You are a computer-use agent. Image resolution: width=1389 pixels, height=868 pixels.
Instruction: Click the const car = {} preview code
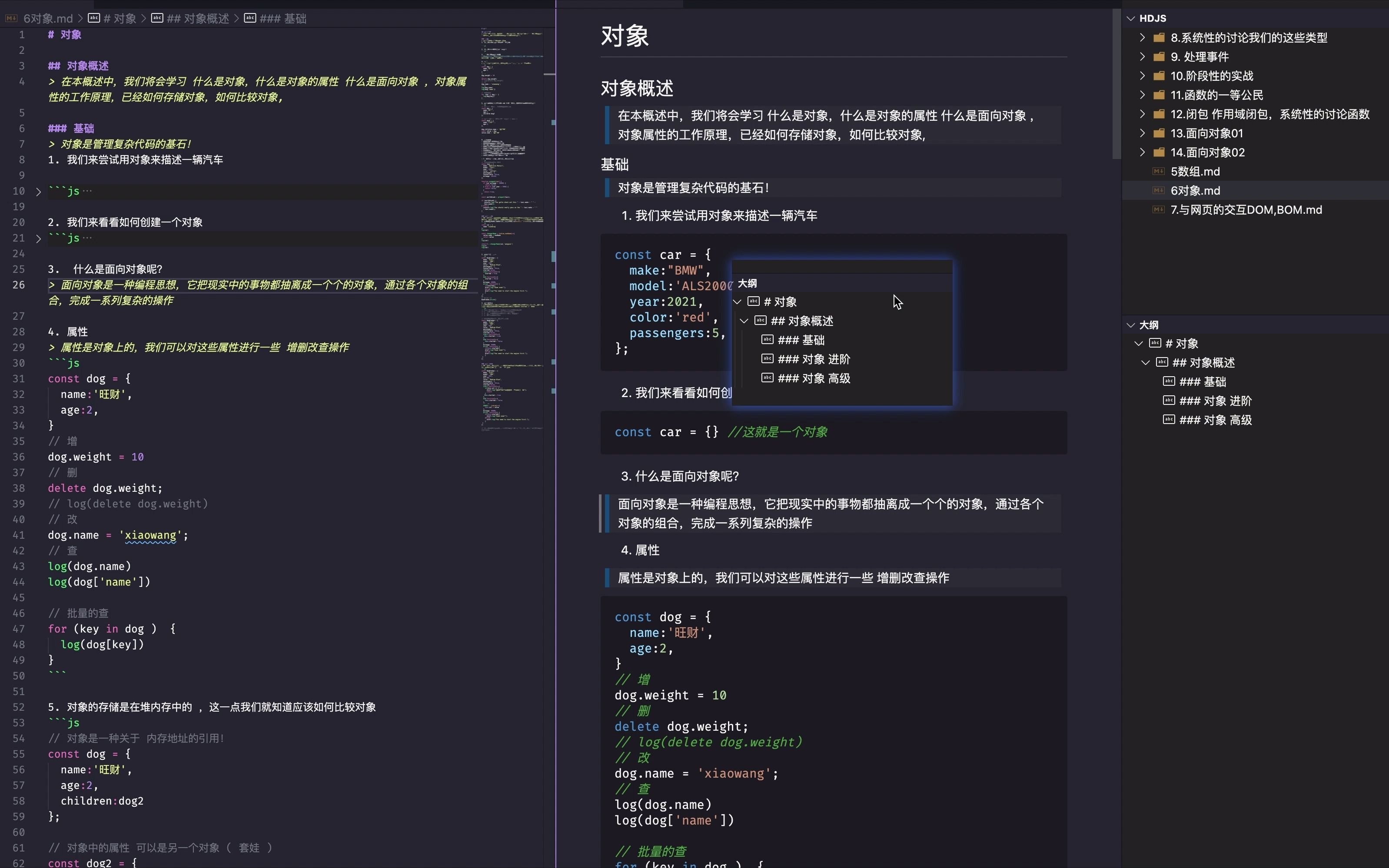point(667,432)
